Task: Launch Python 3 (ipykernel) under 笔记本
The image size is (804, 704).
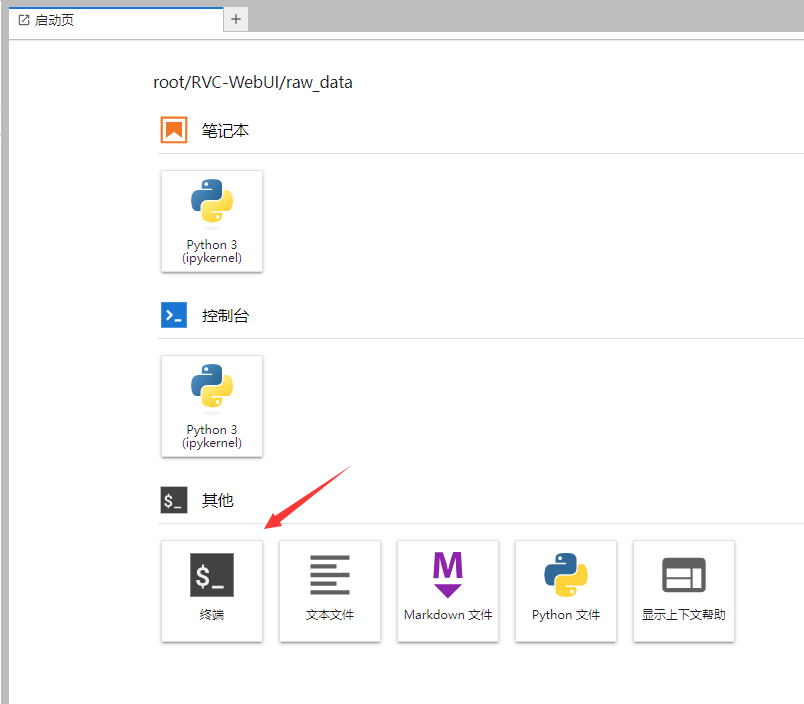Action: (212, 221)
